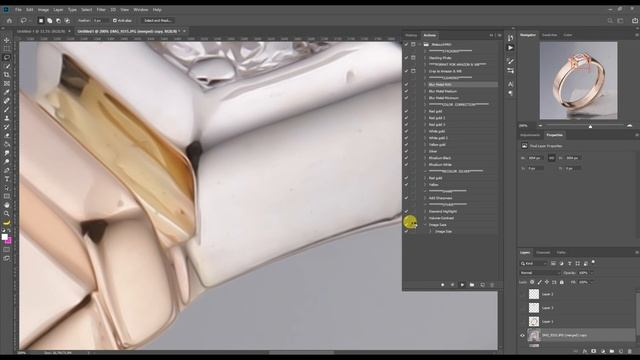Image resolution: width=640 pixels, height=360 pixels.
Task: Open the Image menu
Action: tap(43, 9)
